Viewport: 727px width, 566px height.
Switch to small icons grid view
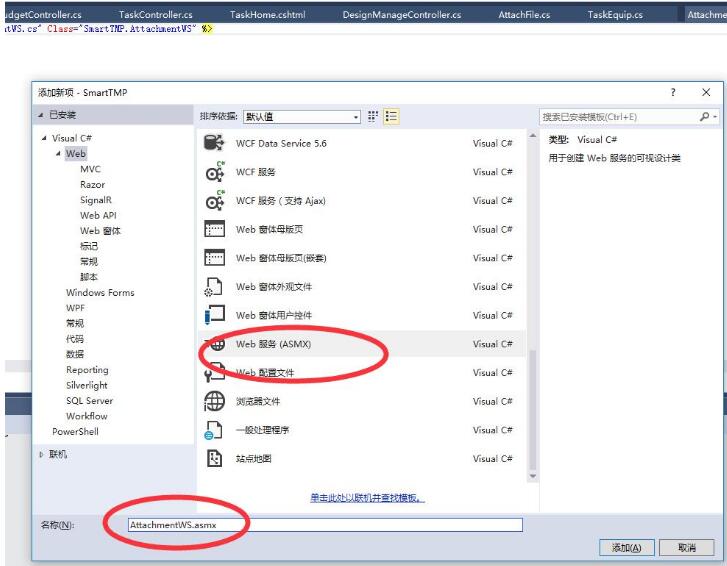373,116
